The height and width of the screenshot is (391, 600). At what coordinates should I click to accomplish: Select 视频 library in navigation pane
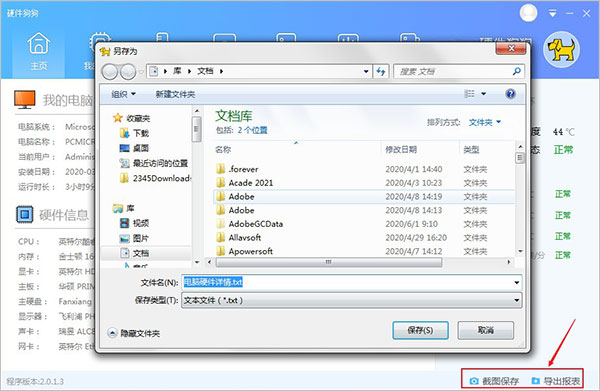point(134,223)
